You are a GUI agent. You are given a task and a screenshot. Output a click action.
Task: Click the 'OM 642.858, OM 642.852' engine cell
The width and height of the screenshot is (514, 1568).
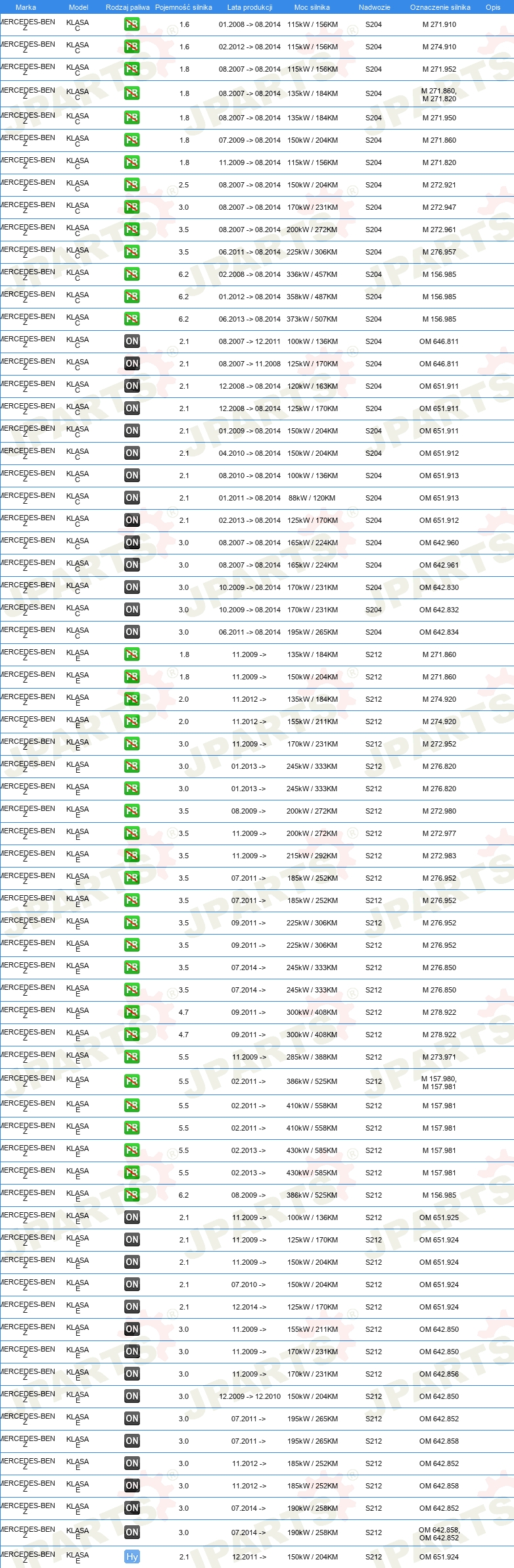point(439,1534)
